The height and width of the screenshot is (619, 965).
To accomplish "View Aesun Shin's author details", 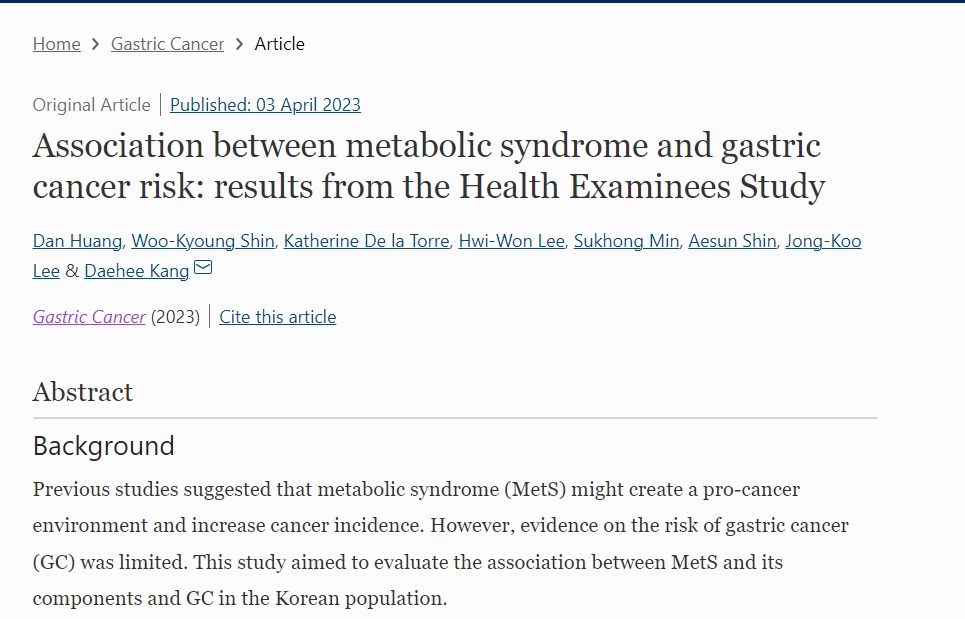I will point(732,240).
